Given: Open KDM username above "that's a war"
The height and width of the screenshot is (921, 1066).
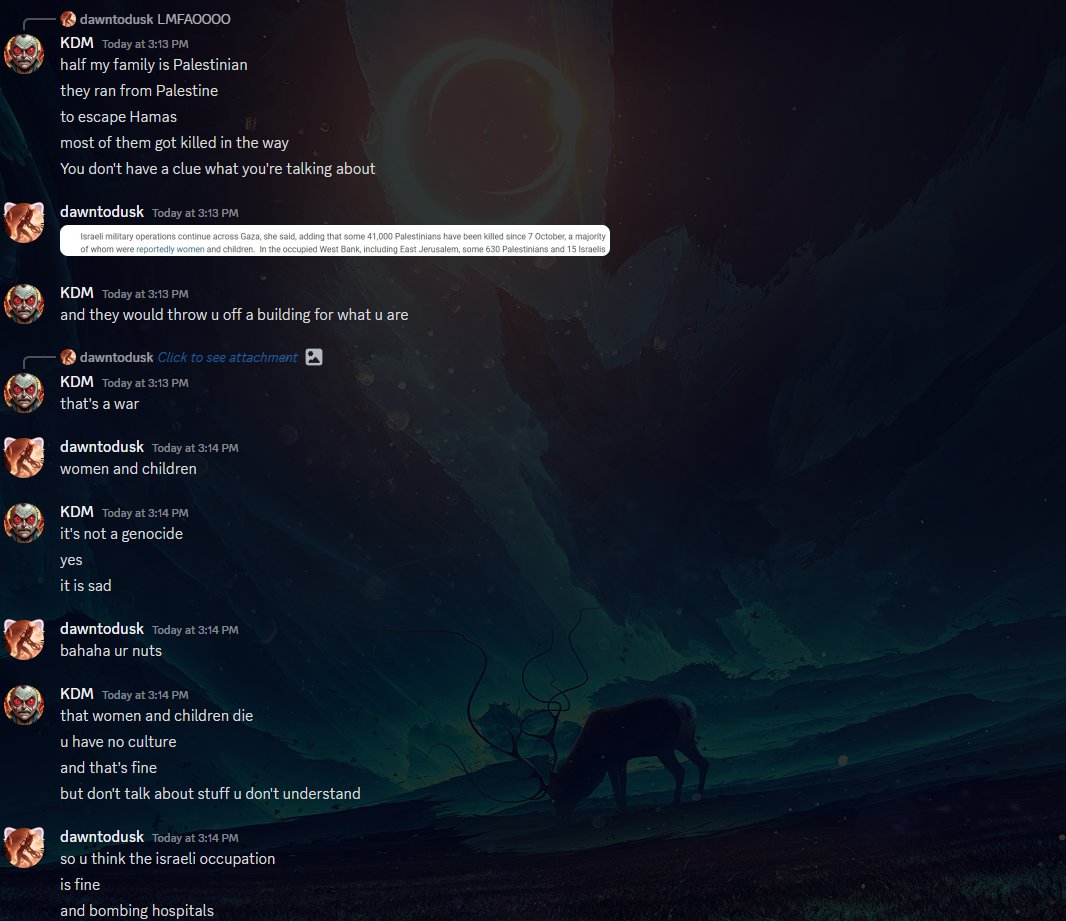Looking at the screenshot, I should click(x=77, y=382).
